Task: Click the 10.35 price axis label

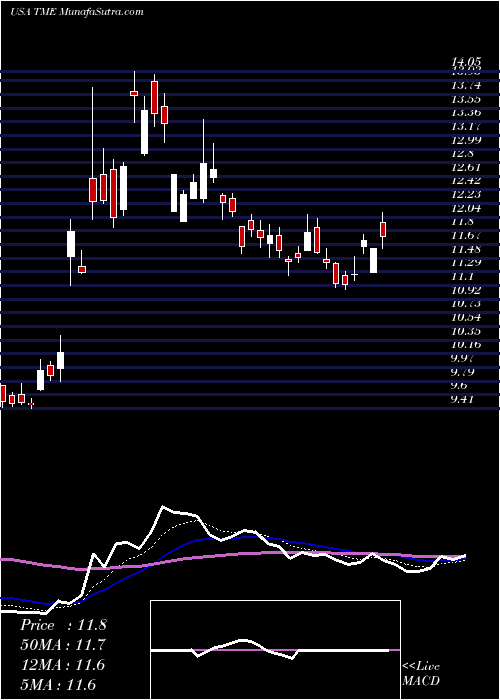Action: (x=466, y=331)
